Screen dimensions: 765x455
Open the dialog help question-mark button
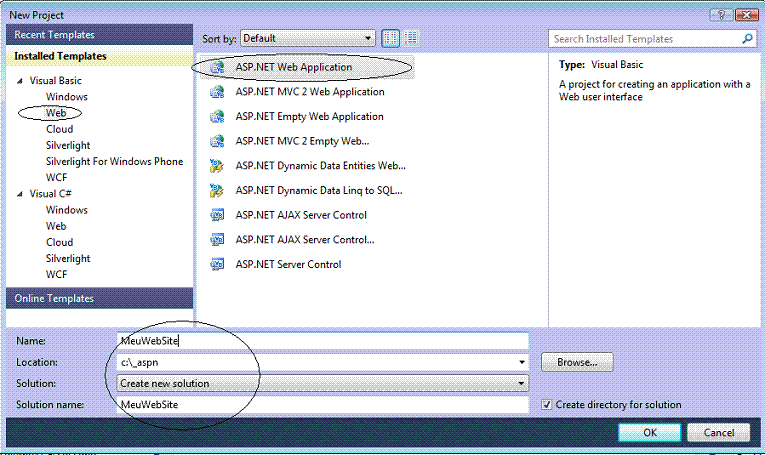click(x=721, y=15)
